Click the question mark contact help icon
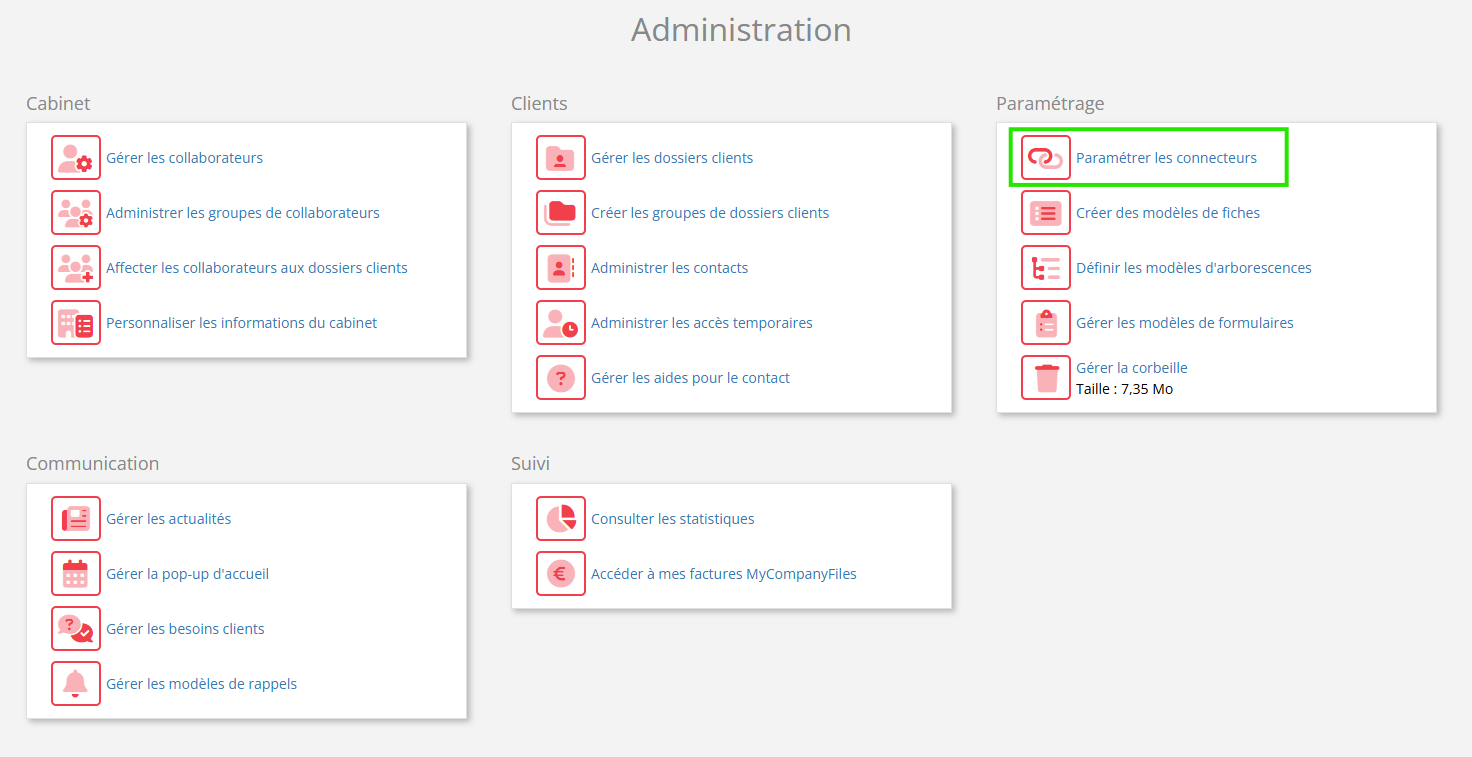The image size is (1472, 757). point(561,378)
